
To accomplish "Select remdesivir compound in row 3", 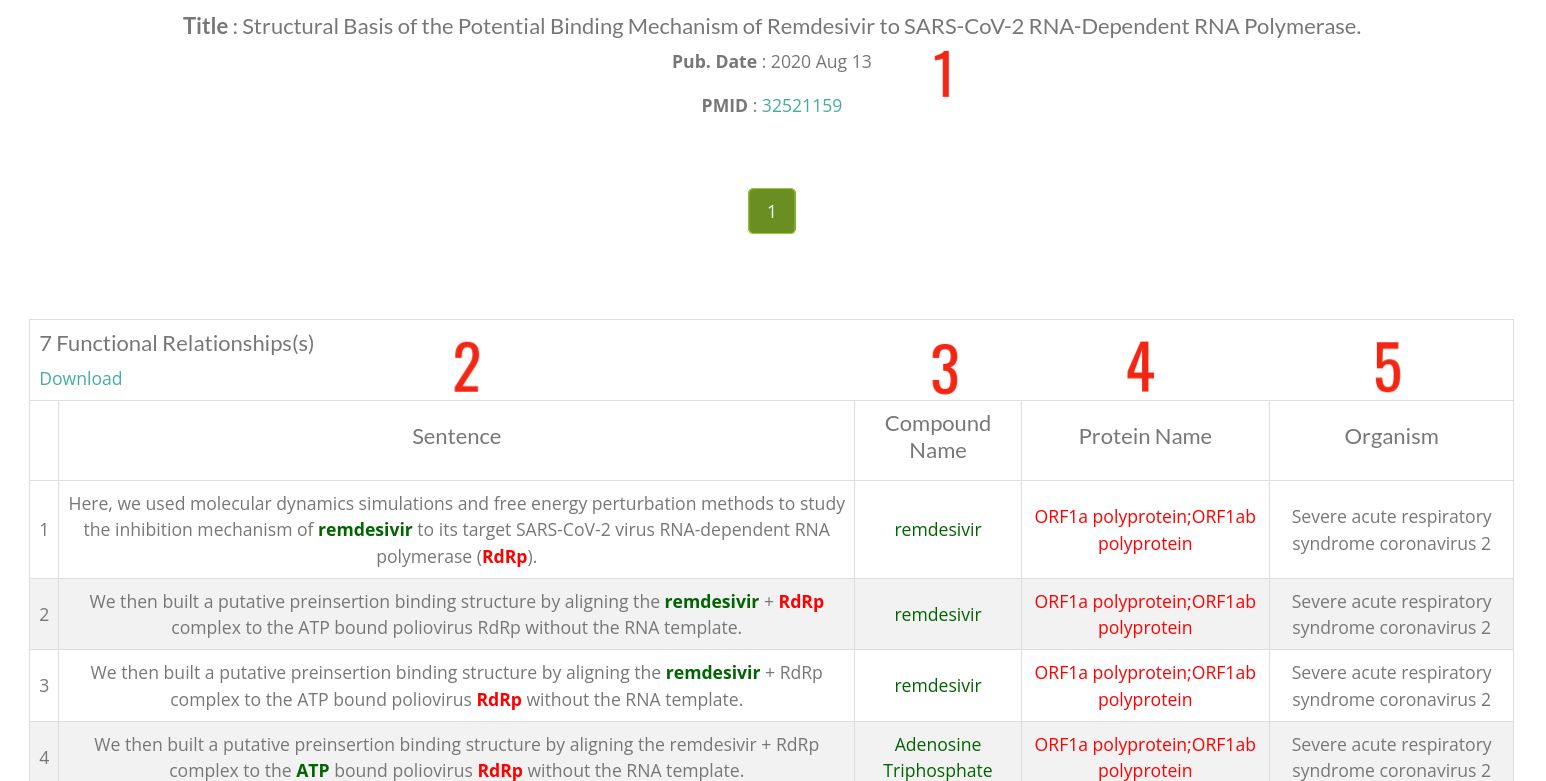I will coord(938,686).
